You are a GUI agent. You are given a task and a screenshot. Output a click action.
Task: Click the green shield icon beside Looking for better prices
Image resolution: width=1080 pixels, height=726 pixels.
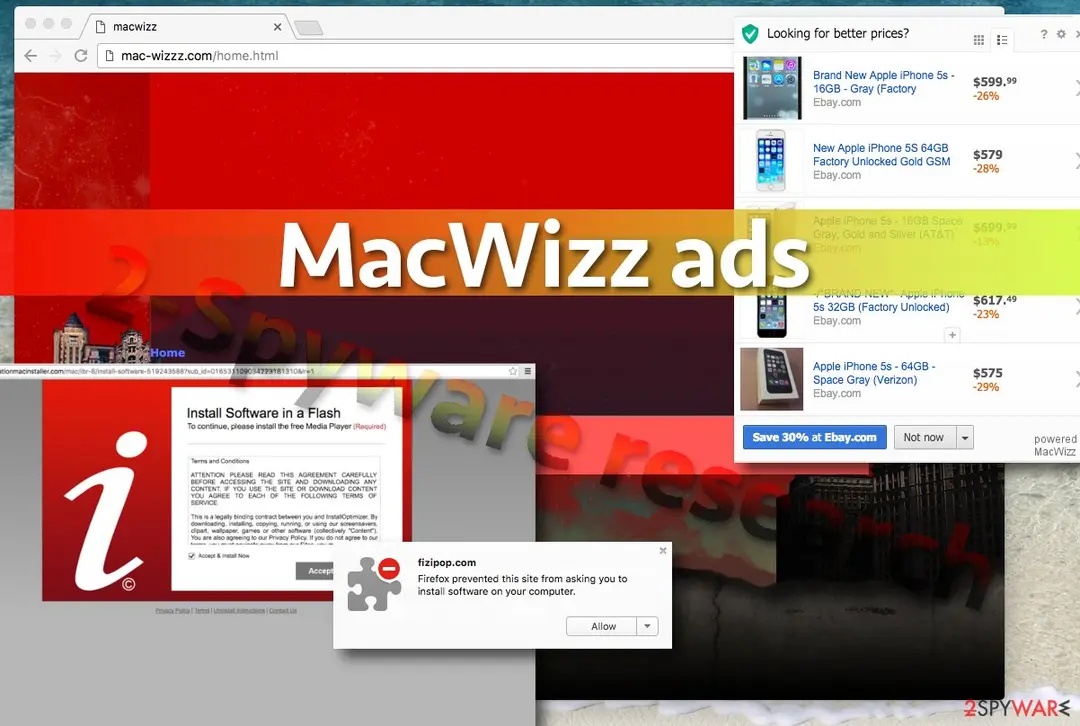point(750,33)
